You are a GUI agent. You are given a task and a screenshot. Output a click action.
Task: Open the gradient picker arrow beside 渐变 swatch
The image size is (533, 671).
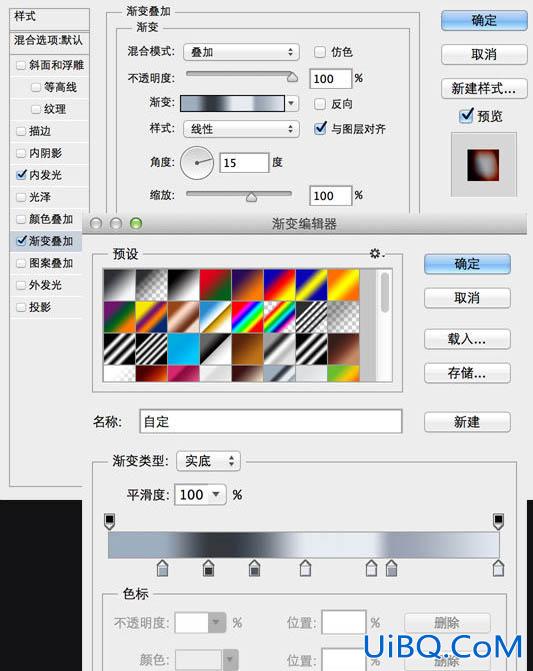[x=292, y=103]
